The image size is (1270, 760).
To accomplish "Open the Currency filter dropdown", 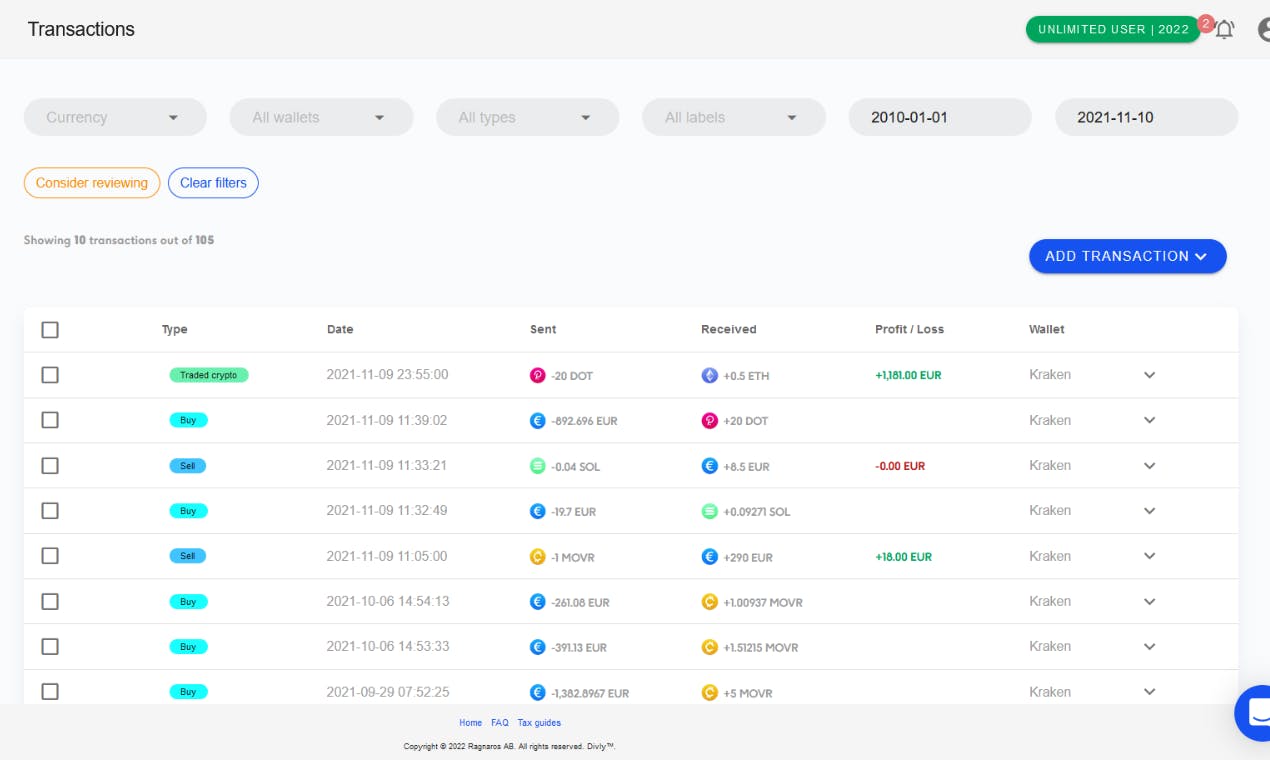I will (115, 117).
